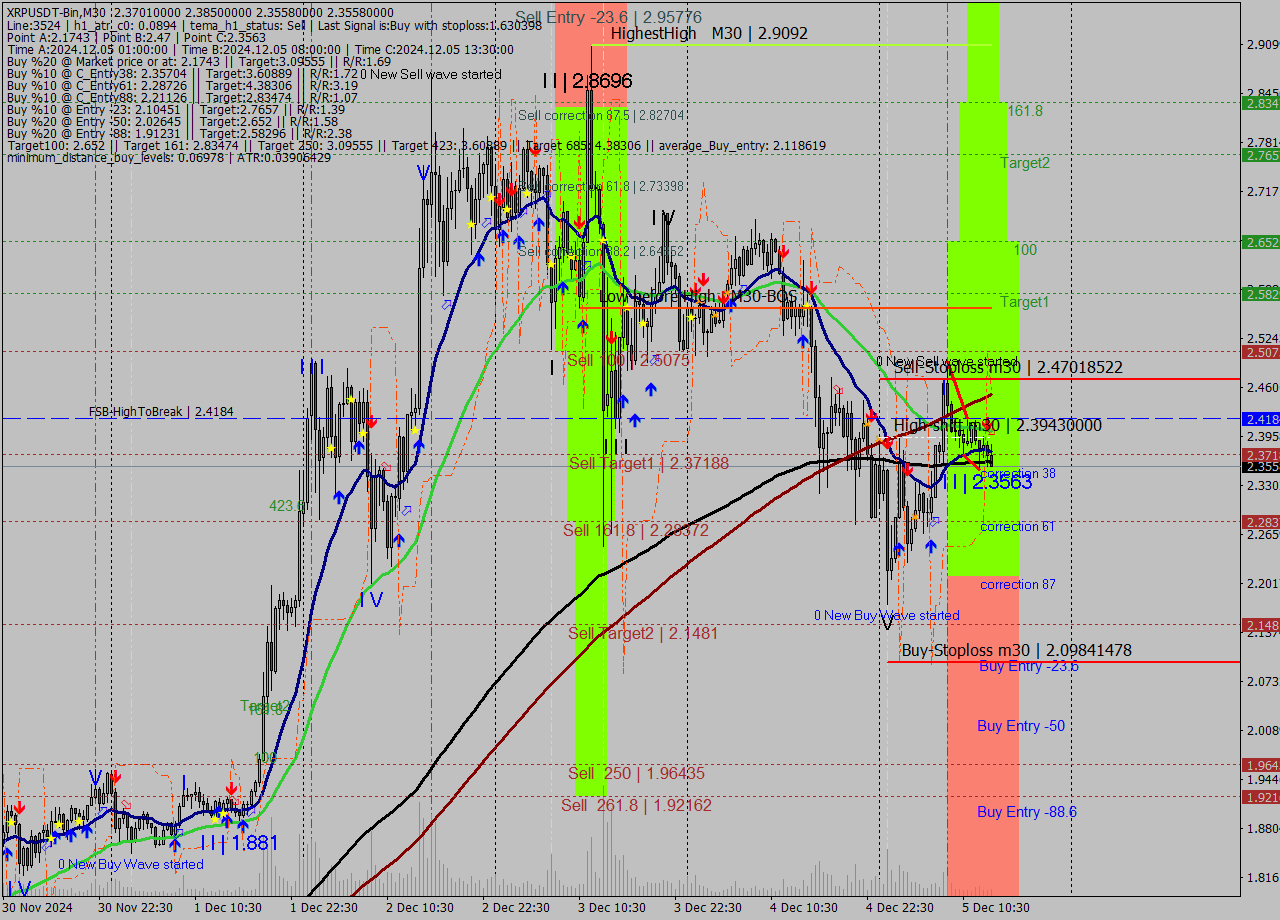
Task: Select the 3 Dec 10:30 time axis label
Action: 612,908
